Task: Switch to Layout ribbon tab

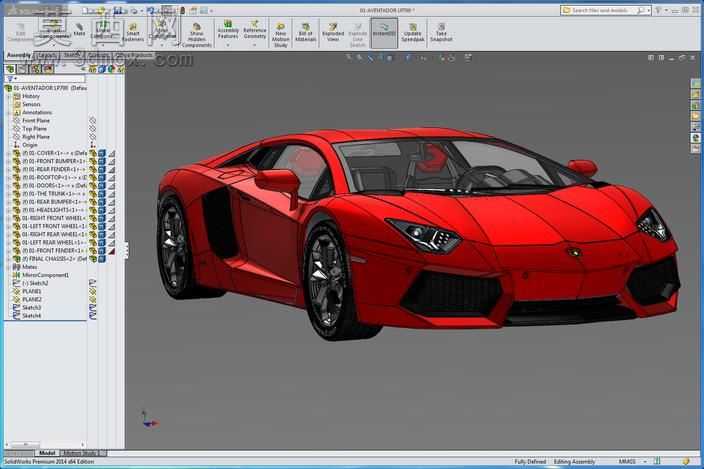Action: click(x=47, y=55)
